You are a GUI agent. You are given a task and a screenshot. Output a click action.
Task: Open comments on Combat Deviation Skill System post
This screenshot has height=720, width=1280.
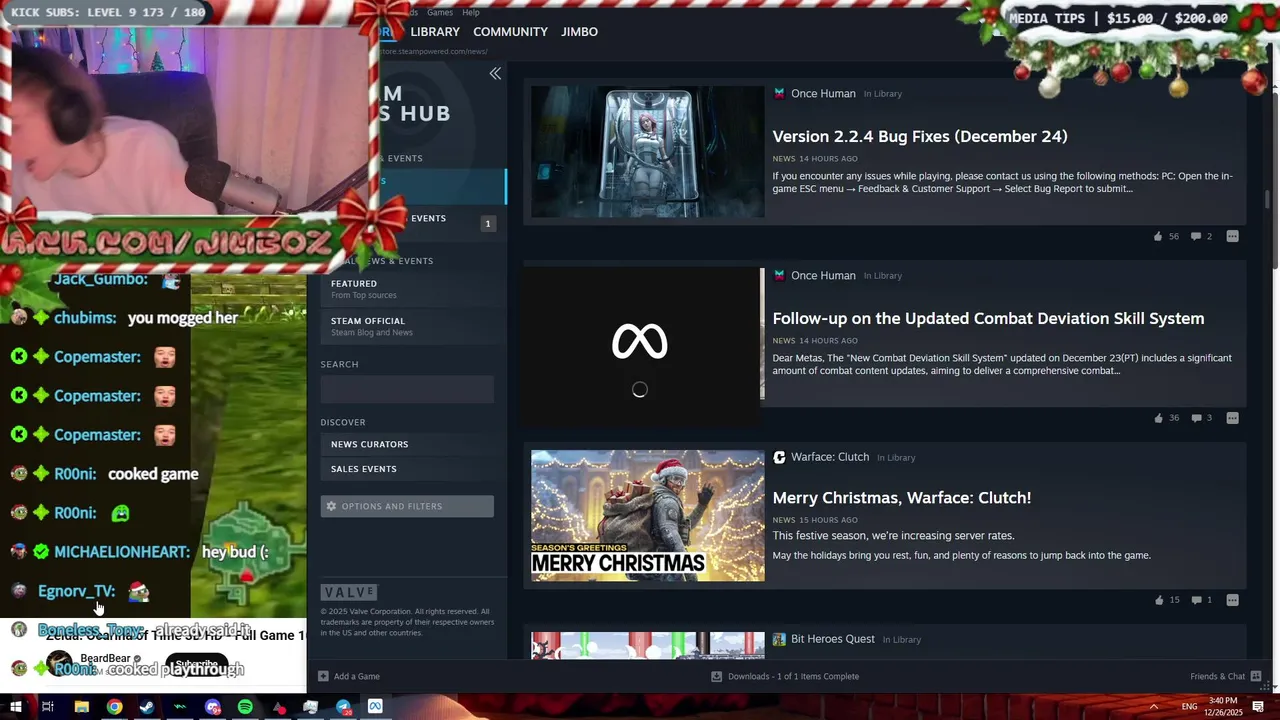pos(1196,419)
